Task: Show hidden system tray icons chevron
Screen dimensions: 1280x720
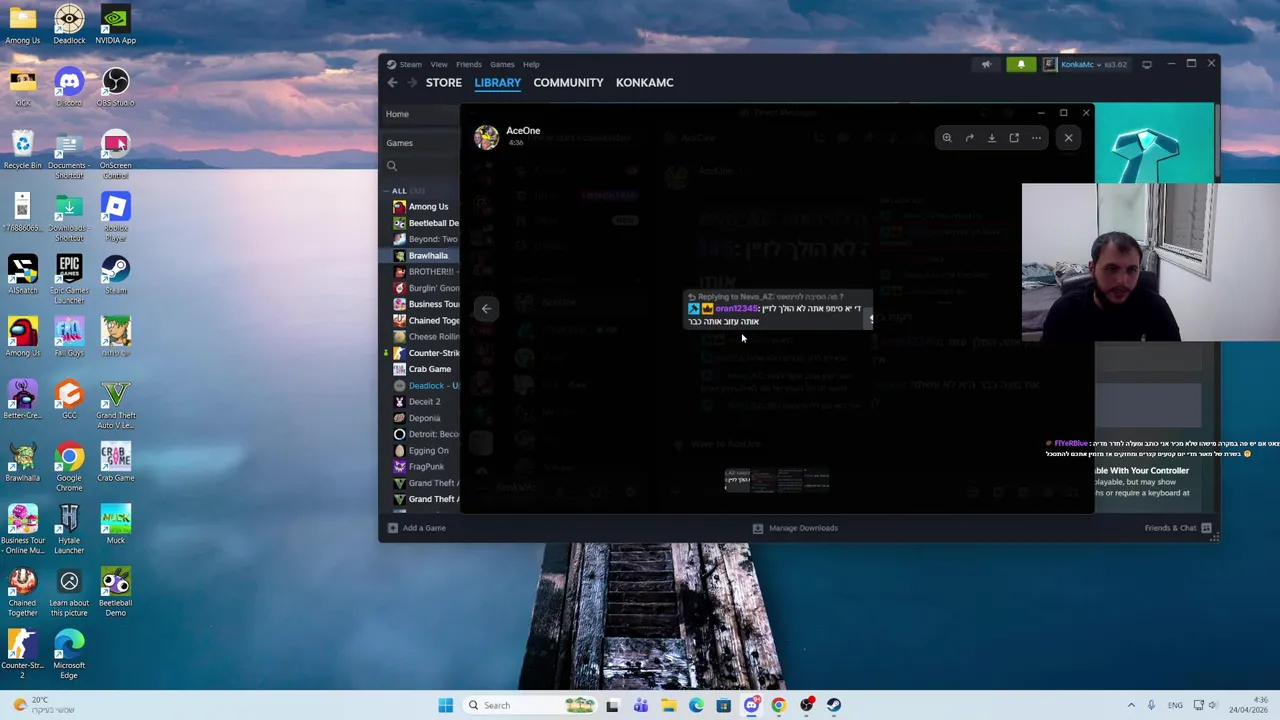Action: [1131, 705]
